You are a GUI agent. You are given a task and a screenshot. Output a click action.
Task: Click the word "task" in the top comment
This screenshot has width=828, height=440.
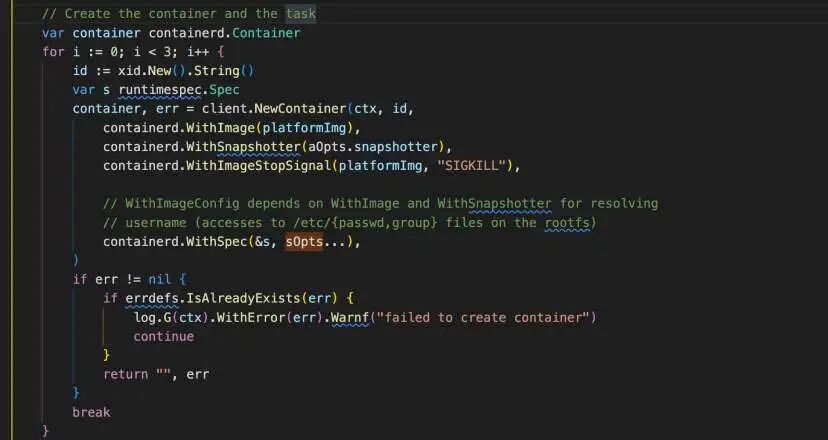[301, 14]
